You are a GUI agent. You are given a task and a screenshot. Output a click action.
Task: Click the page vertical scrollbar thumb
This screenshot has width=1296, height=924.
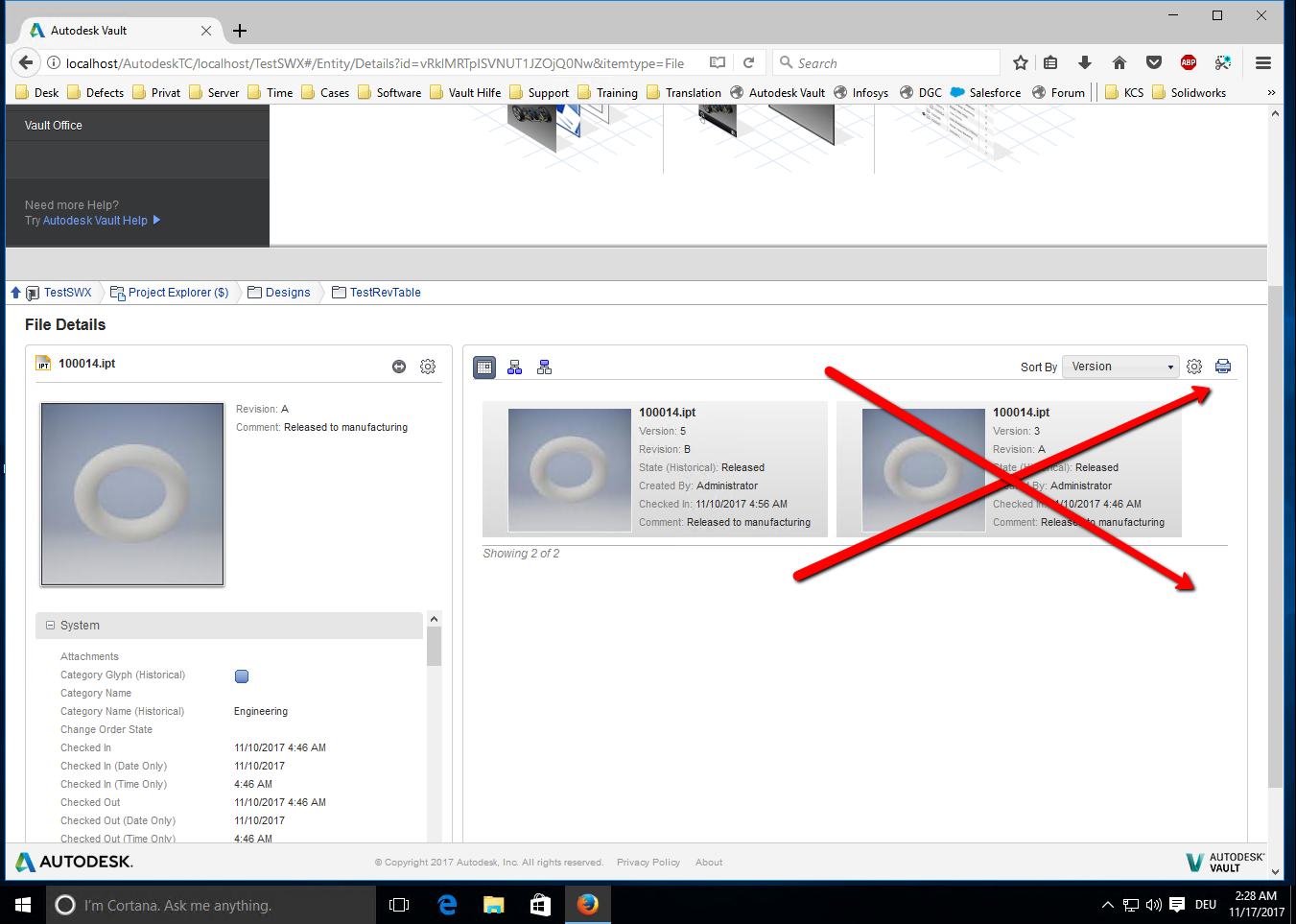pyautogui.click(x=1275, y=537)
